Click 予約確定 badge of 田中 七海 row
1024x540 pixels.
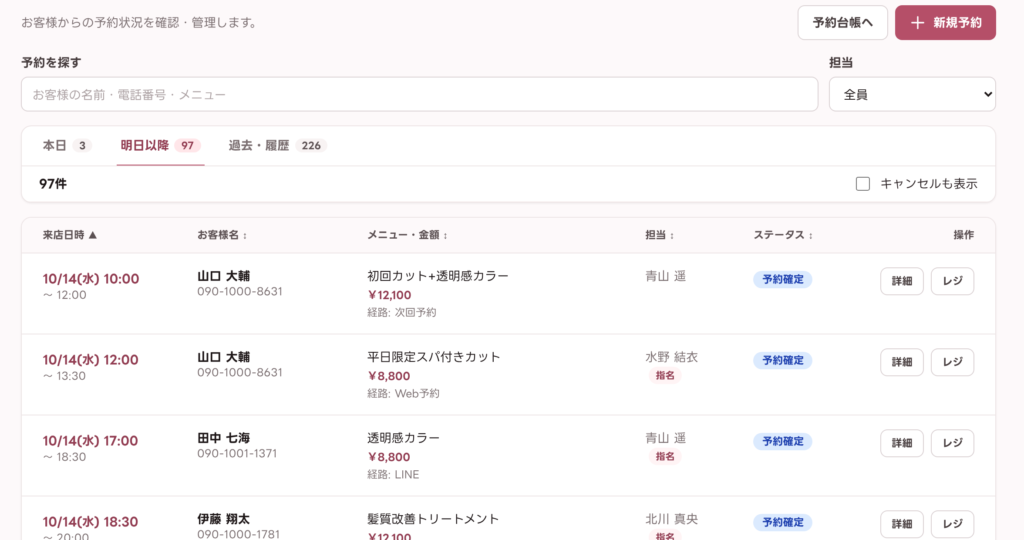(782, 441)
